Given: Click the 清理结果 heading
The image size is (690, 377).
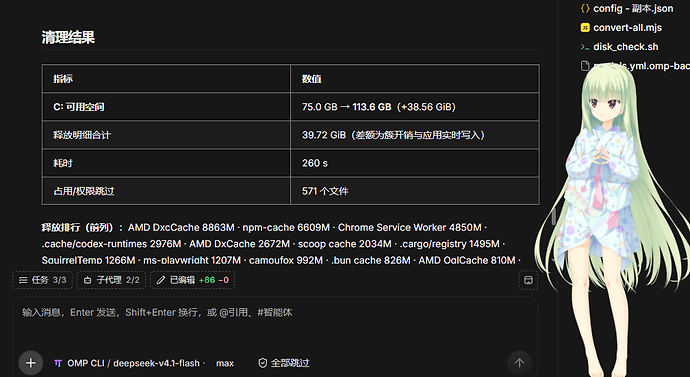Looking at the screenshot, I should 68,37.
